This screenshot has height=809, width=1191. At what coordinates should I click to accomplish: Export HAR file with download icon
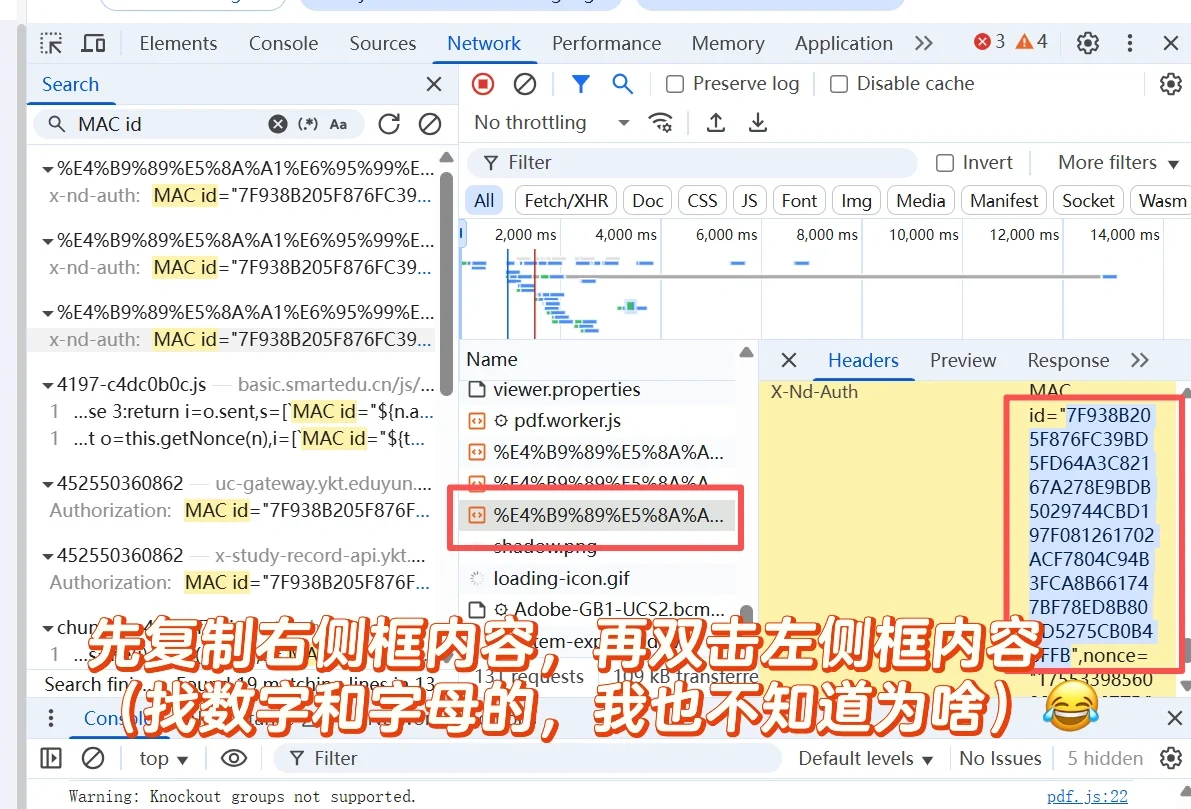[x=757, y=122]
